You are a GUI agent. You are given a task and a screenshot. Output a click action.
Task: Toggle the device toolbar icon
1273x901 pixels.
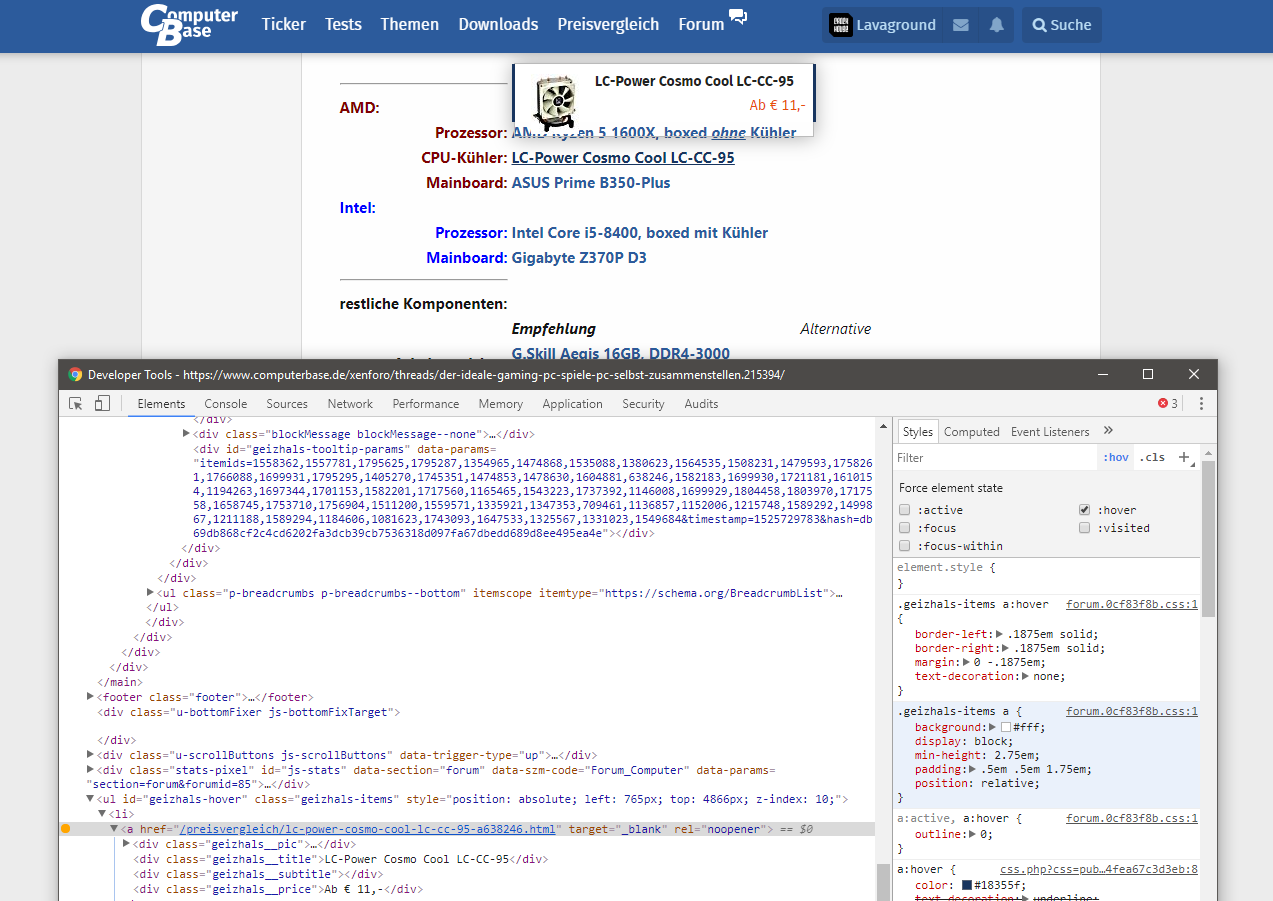point(102,404)
